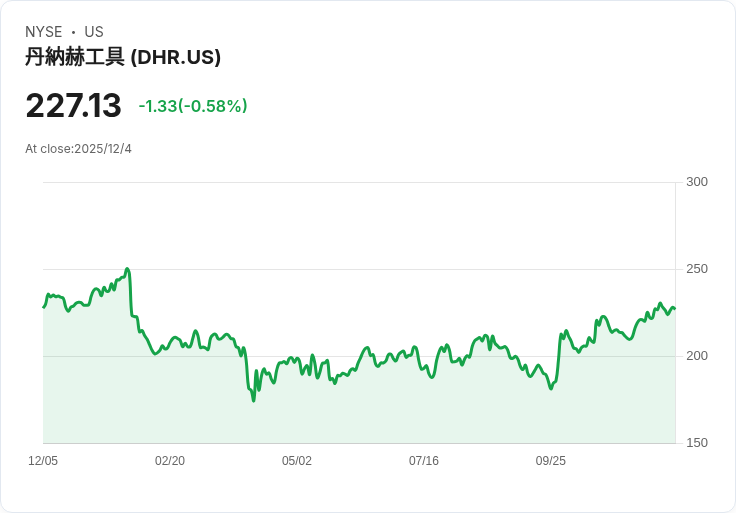Click the 300 y-axis label
This screenshot has height=513, width=736.
[x=697, y=182]
